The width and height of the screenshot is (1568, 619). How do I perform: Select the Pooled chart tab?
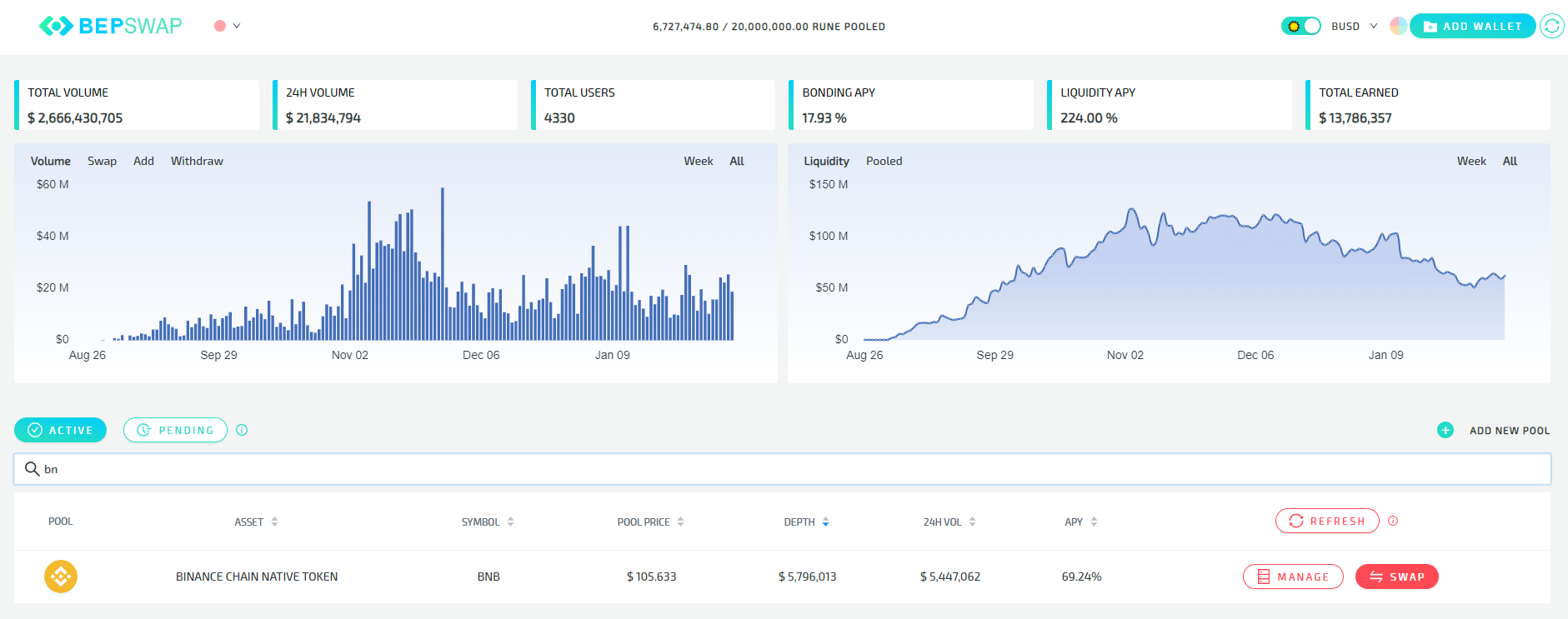[884, 161]
